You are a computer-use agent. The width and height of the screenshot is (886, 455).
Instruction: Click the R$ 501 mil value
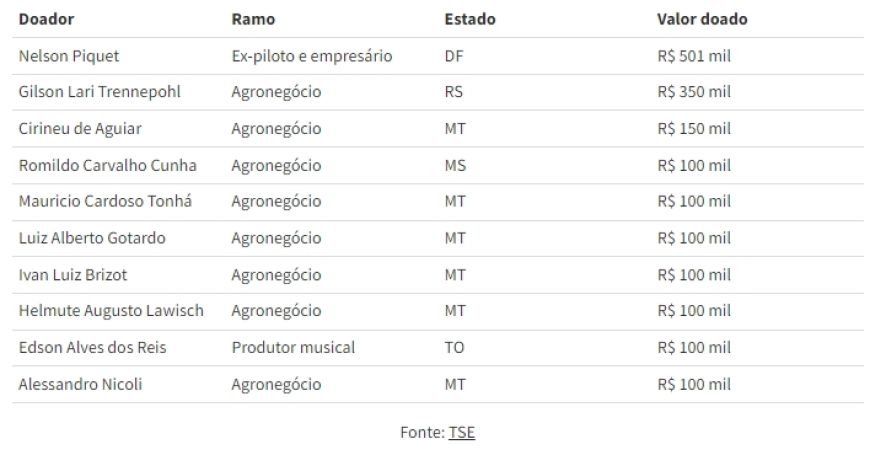tap(694, 56)
